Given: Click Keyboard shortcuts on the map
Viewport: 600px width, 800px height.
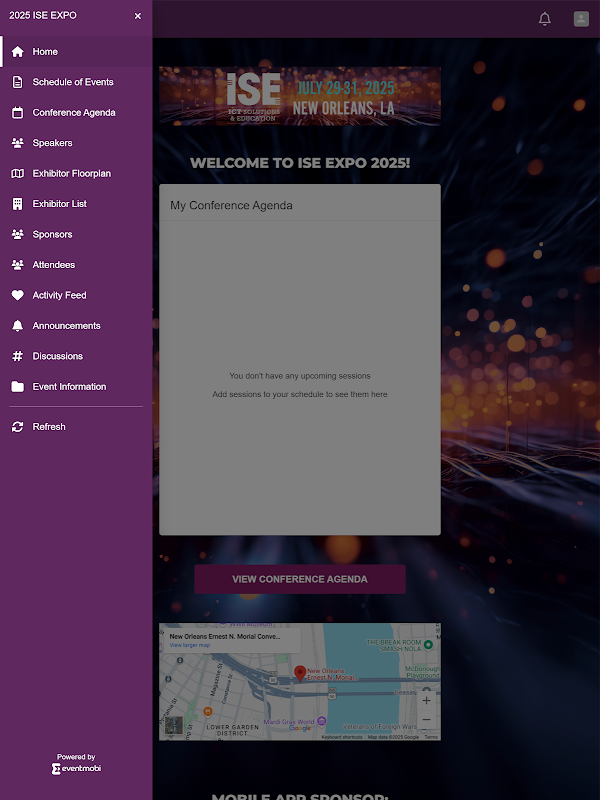Looking at the screenshot, I should pos(342,737).
